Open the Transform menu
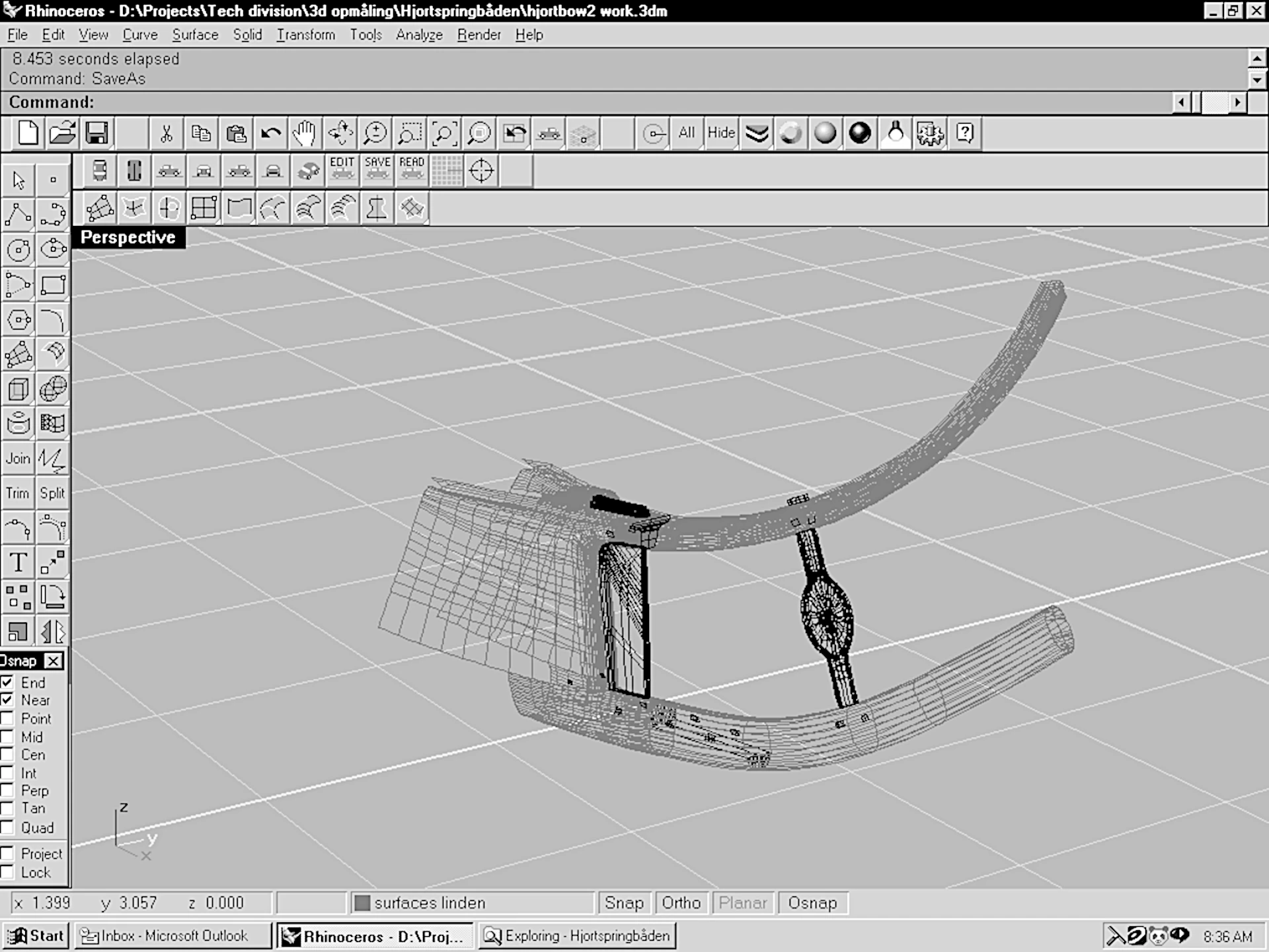The width and height of the screenshot is (1269, 952). (305, 35)
